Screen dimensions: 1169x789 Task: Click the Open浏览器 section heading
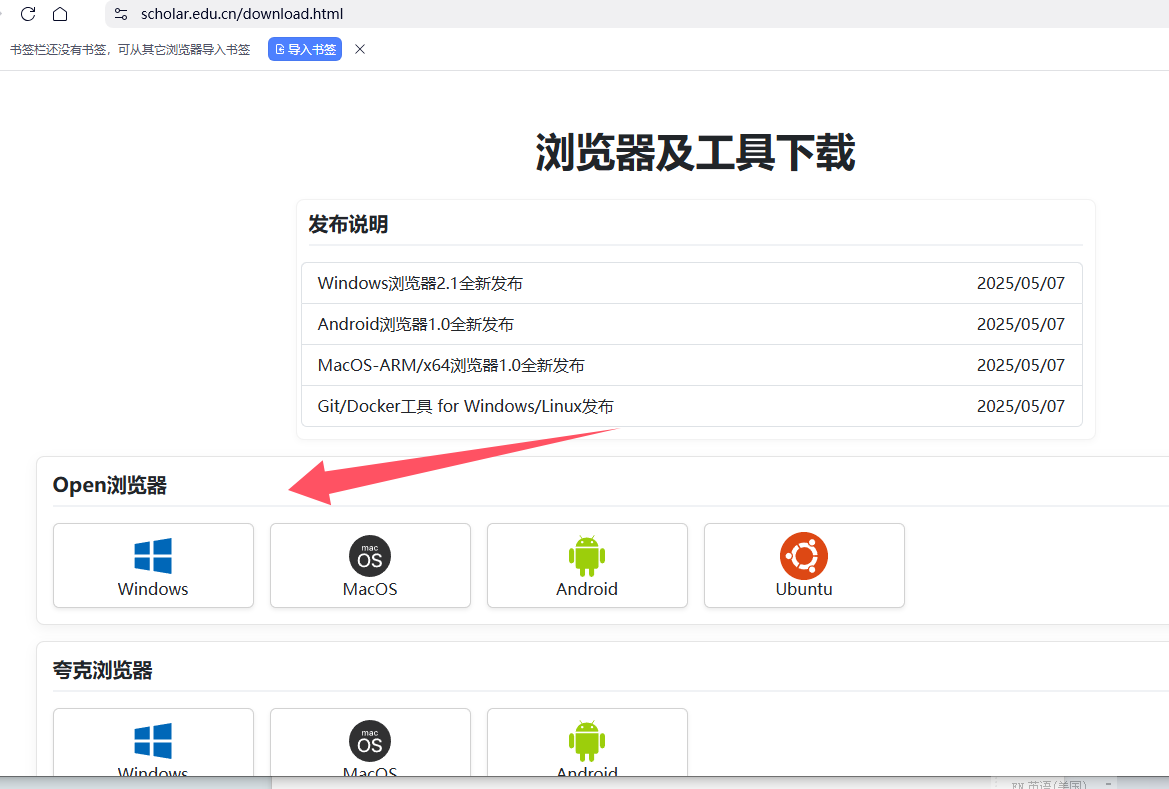point(110,485)
